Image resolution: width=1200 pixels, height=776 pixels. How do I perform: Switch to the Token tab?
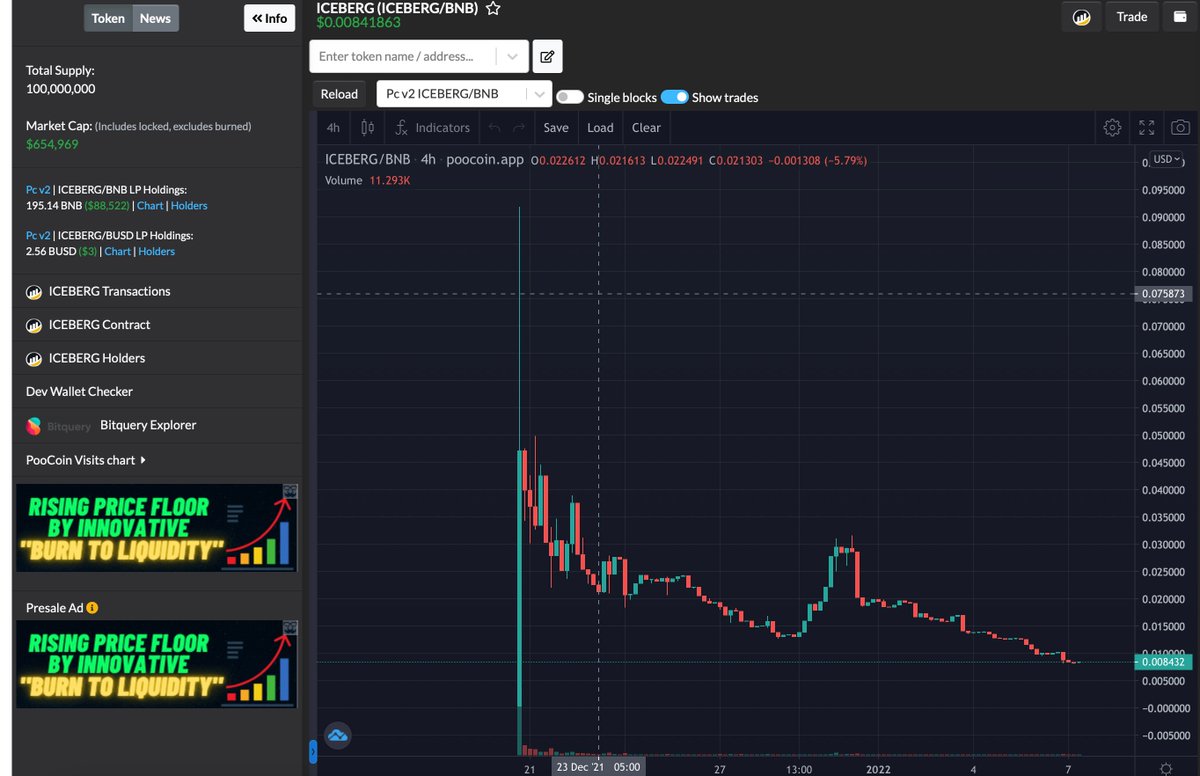[x=108, y=18]
